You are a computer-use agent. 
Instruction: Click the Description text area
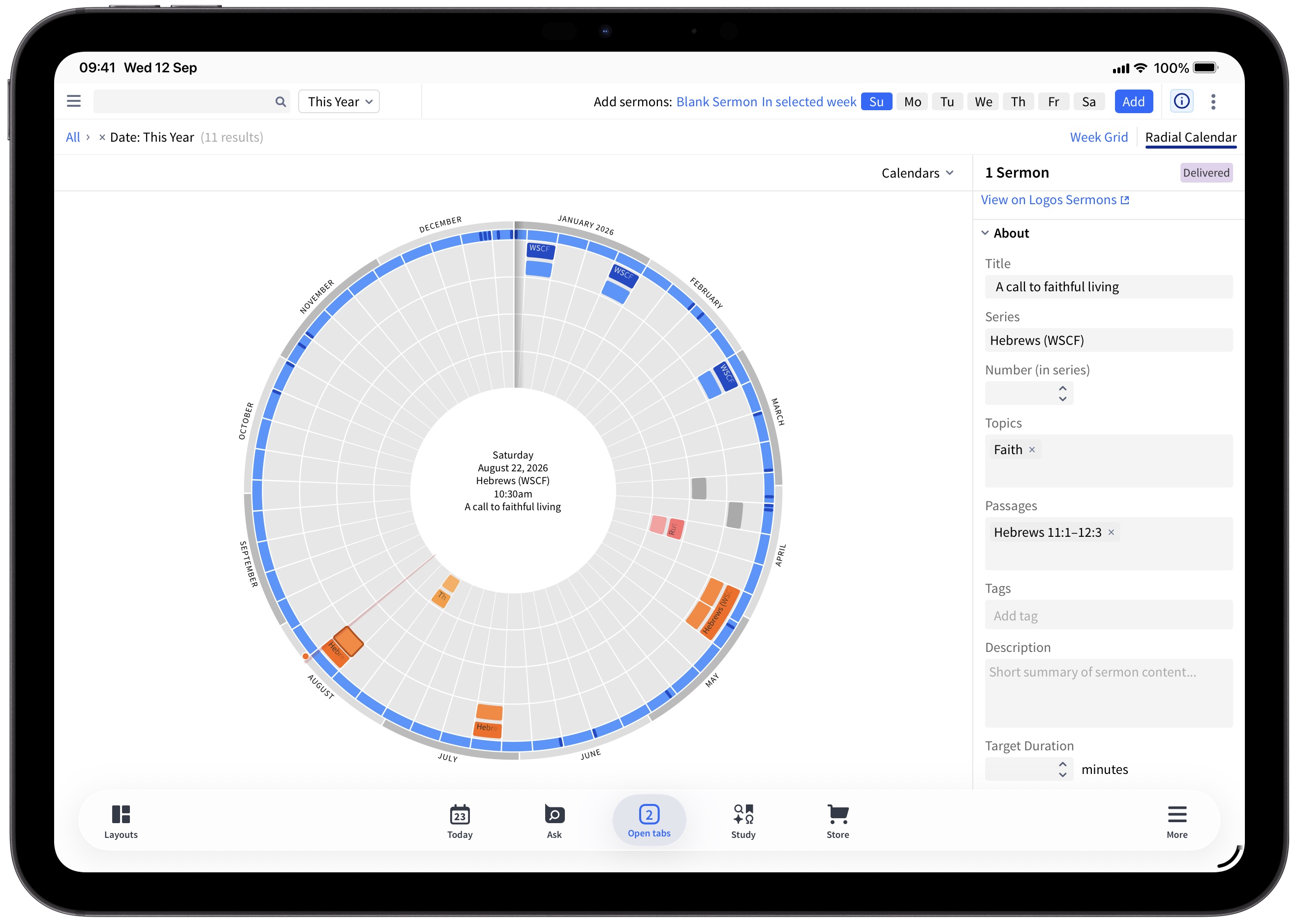(x=1109, y=693)
